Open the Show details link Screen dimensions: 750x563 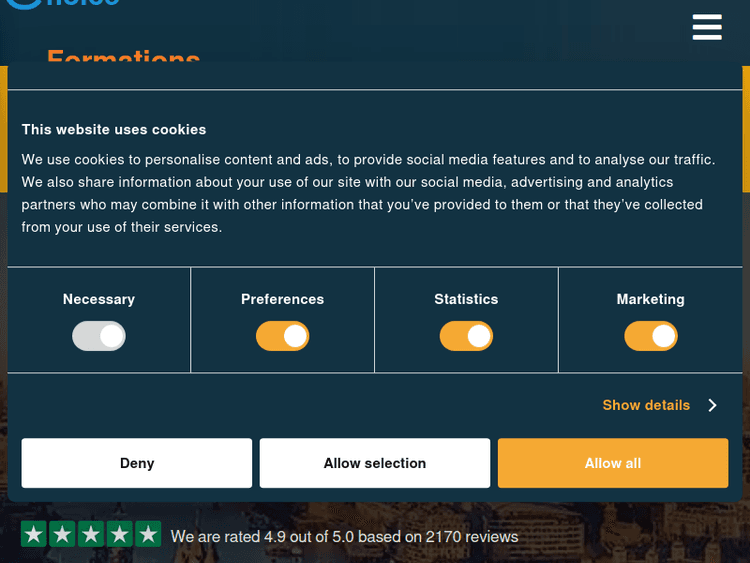click(646, 405)
